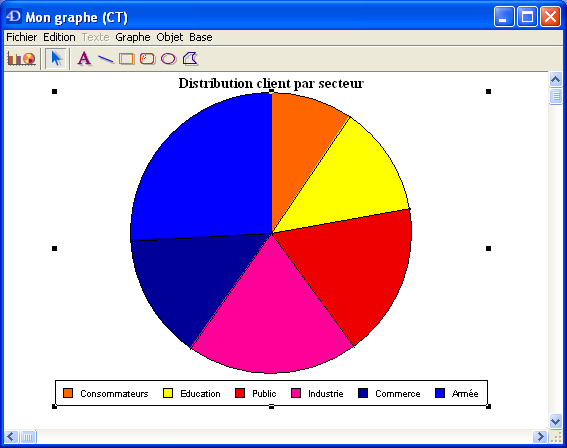Screen dimensions: 567x448
Task: Pick the rectangle drawing tool
Action: [x=127, y=59]
